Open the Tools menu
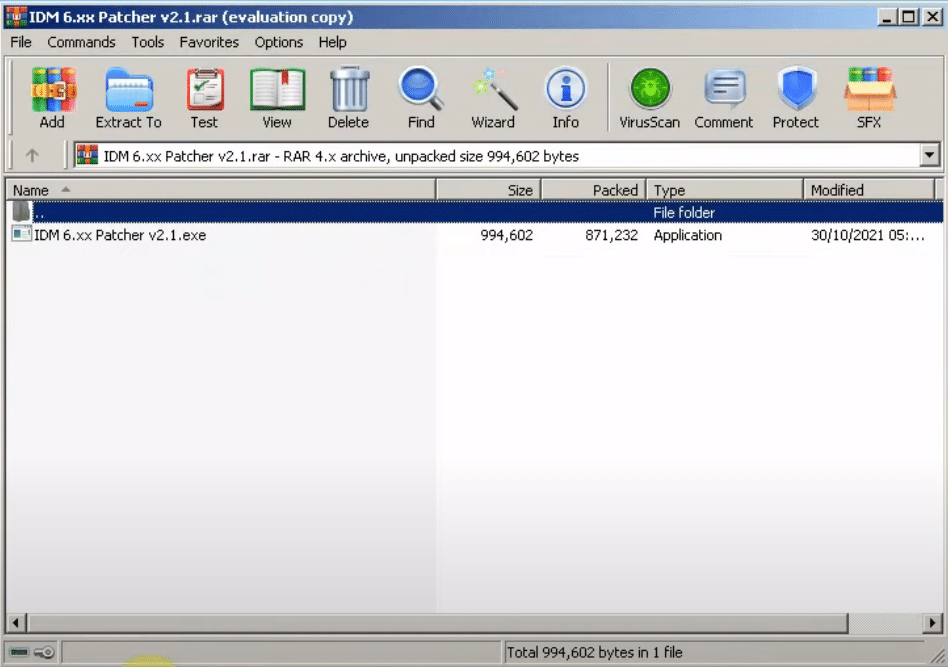This screenshot has width=948, height=667. [148, 42]
